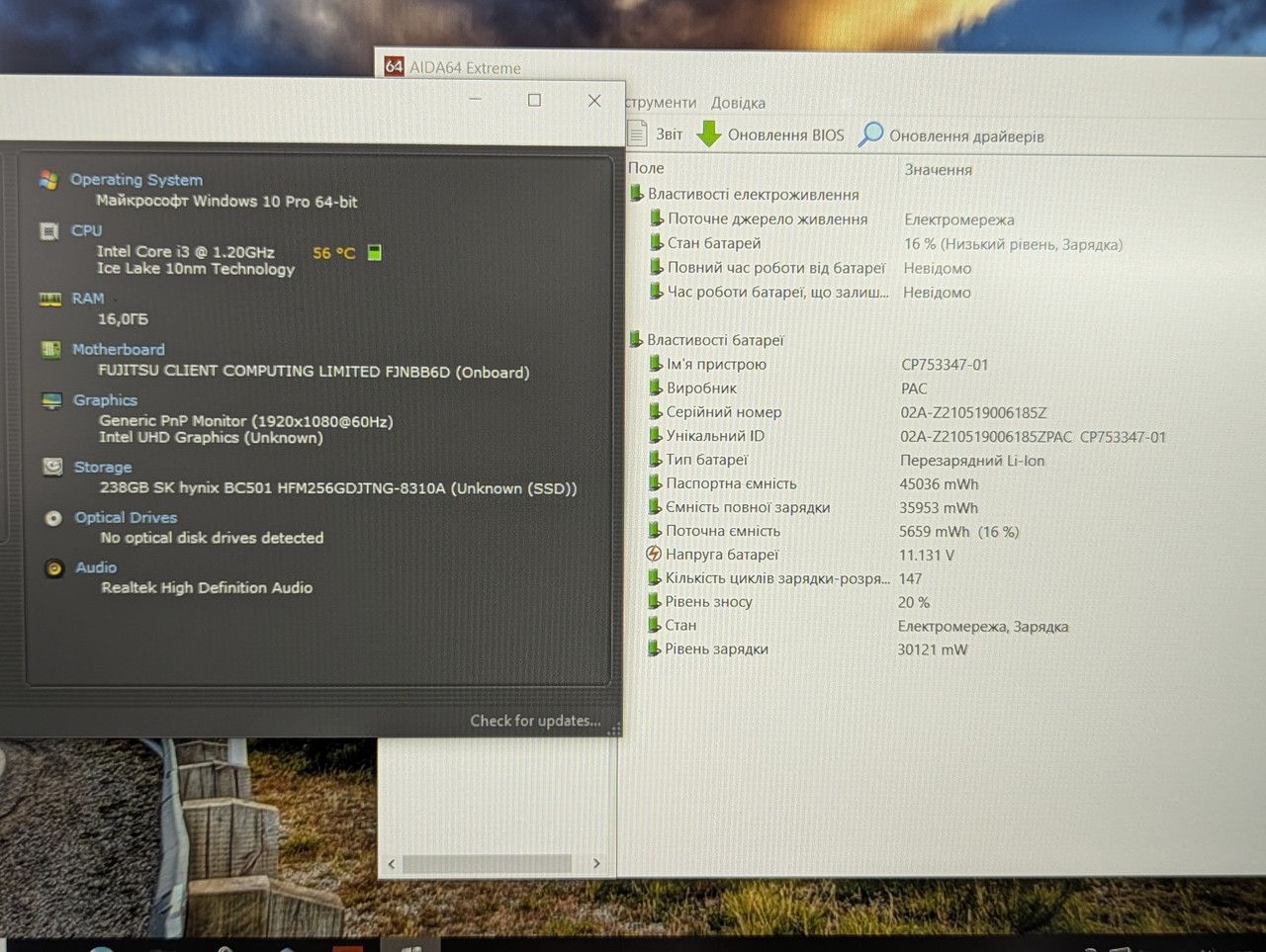Select the Час роботи батареї, що залиш... field

(x=777, y=292)
